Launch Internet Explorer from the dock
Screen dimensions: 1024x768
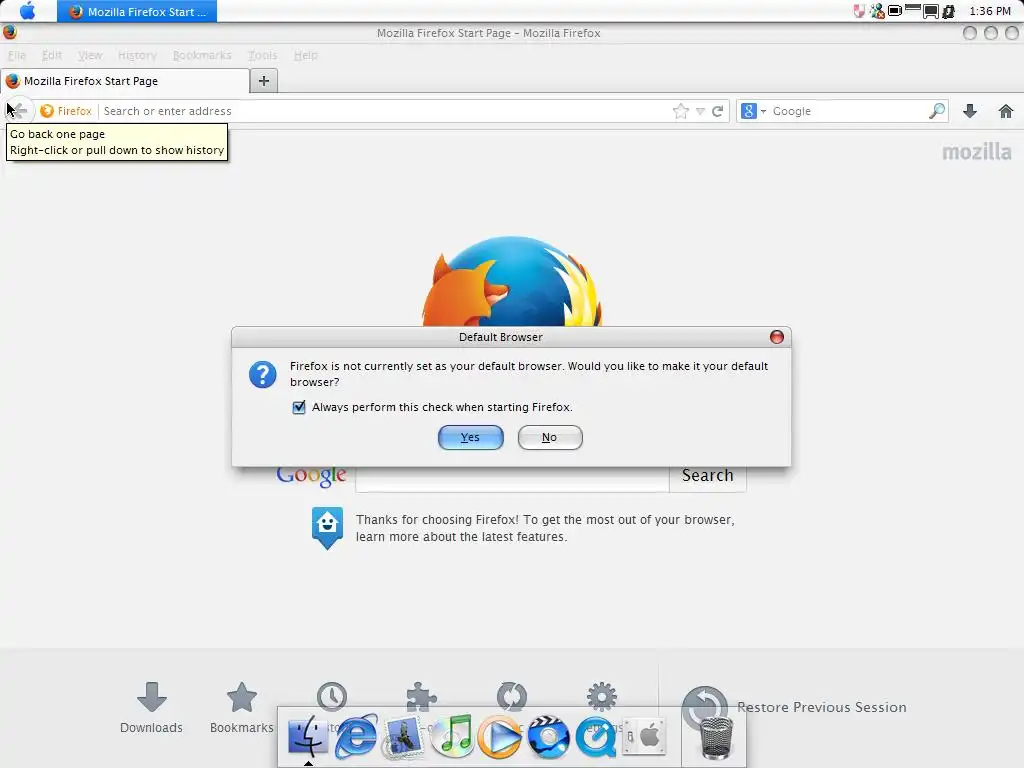pyautogui.click(x=356, y=737)
